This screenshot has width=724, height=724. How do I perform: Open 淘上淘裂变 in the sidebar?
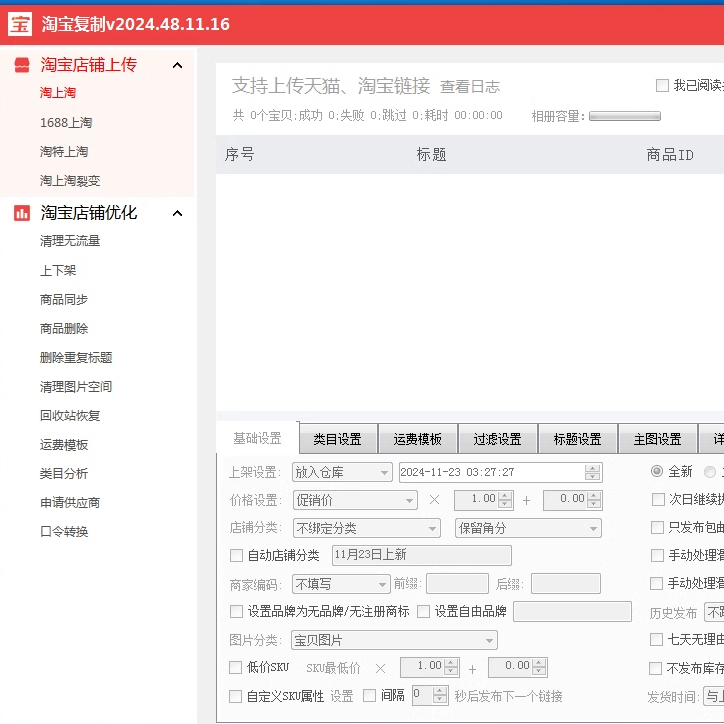tap(70, 181)
